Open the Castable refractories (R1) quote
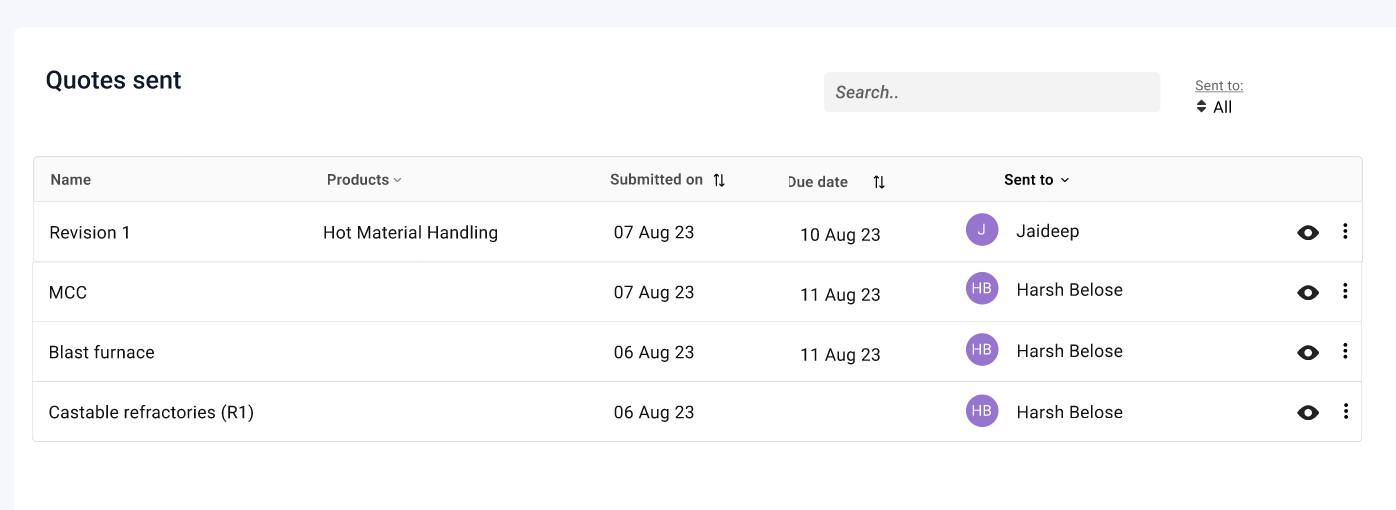Viewport: 1396px width, 510px height. click(x=151, y=412)
